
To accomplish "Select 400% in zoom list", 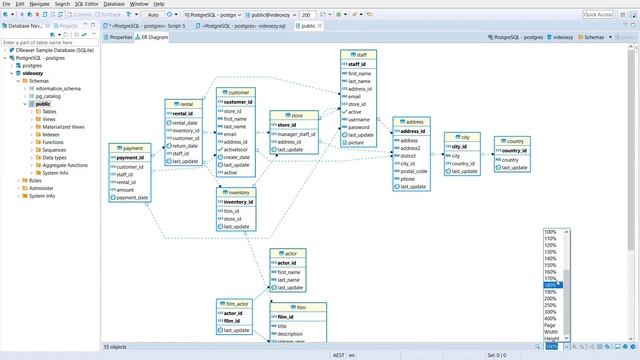I will coord(550,319).
